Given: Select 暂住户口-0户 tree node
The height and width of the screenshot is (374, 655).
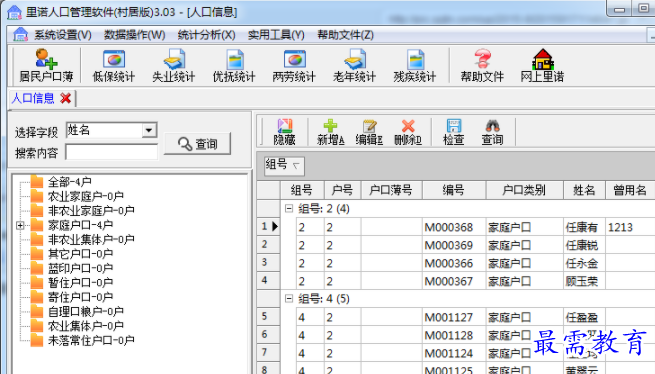Looking at the screenshot, I should (80, 283).
